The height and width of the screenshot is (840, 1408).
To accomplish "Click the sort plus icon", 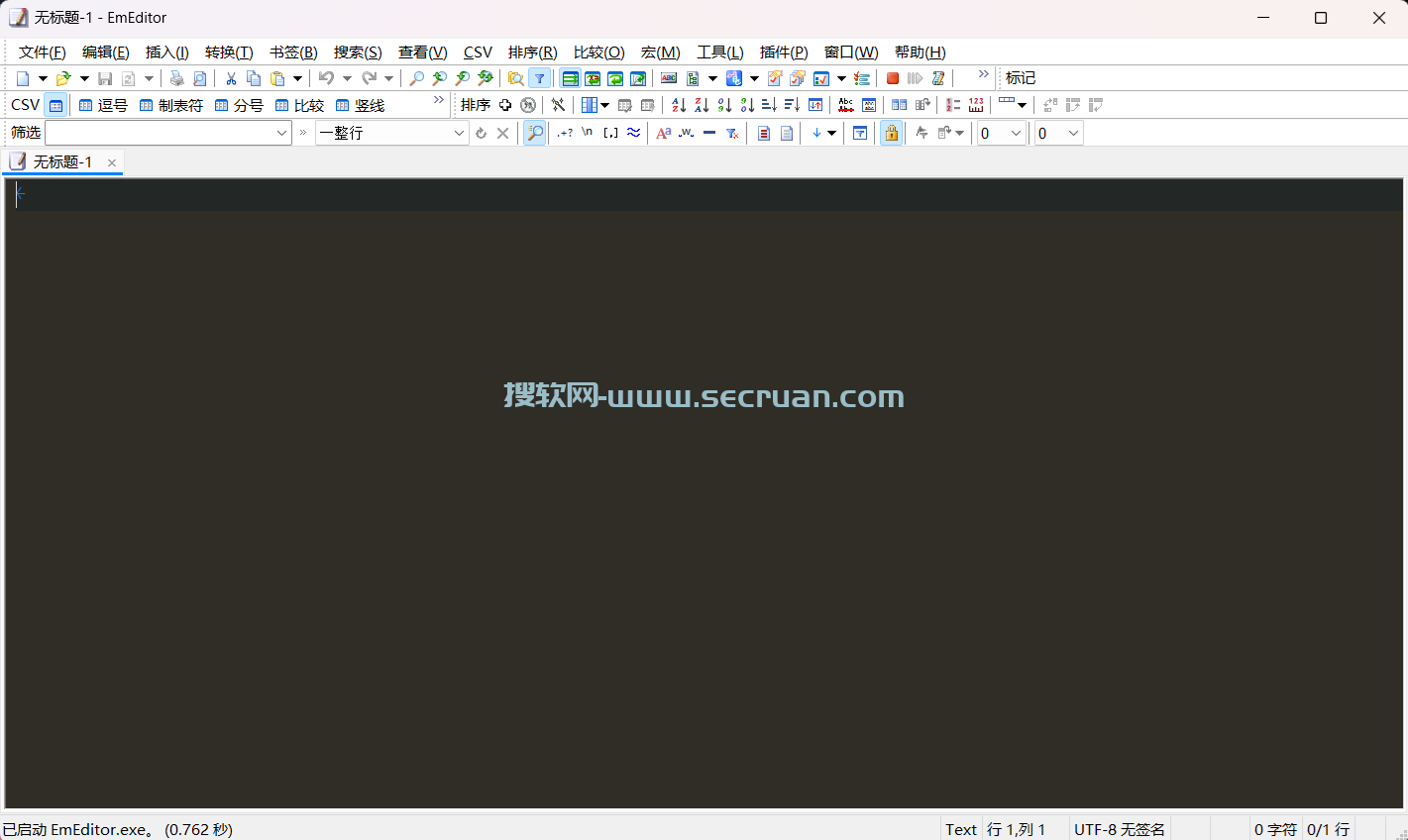I will point(505,105).
